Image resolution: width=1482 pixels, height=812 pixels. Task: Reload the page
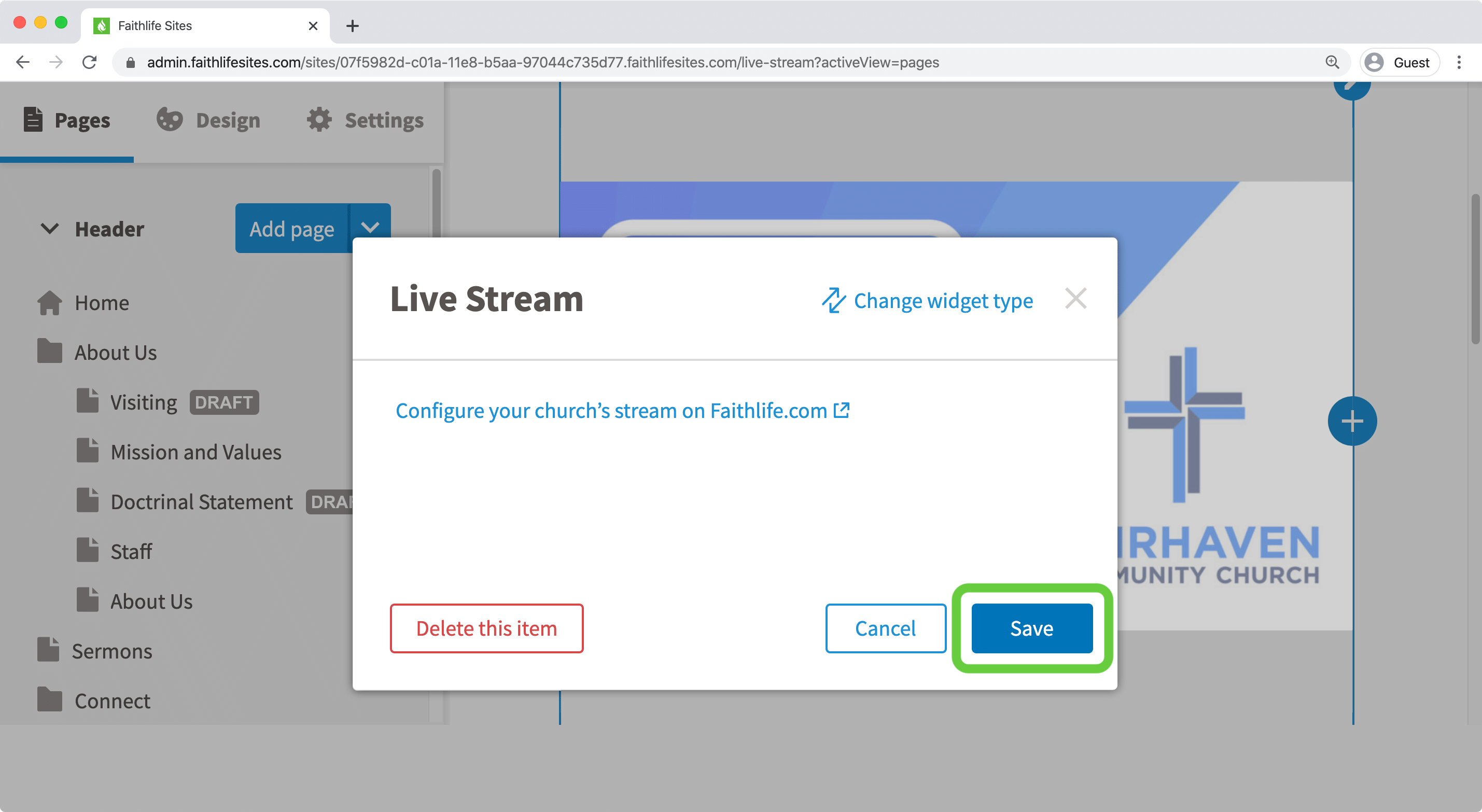pyautogui.click(x=89, y=62)
